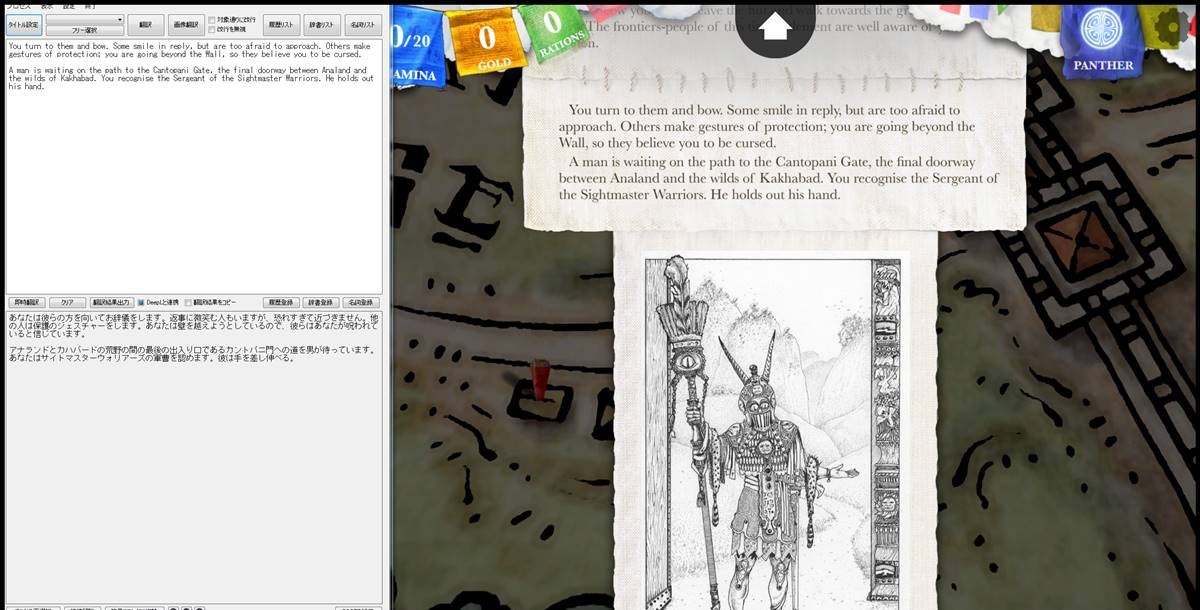Click the 翻訳 translate button

click(x=146, y=25)
